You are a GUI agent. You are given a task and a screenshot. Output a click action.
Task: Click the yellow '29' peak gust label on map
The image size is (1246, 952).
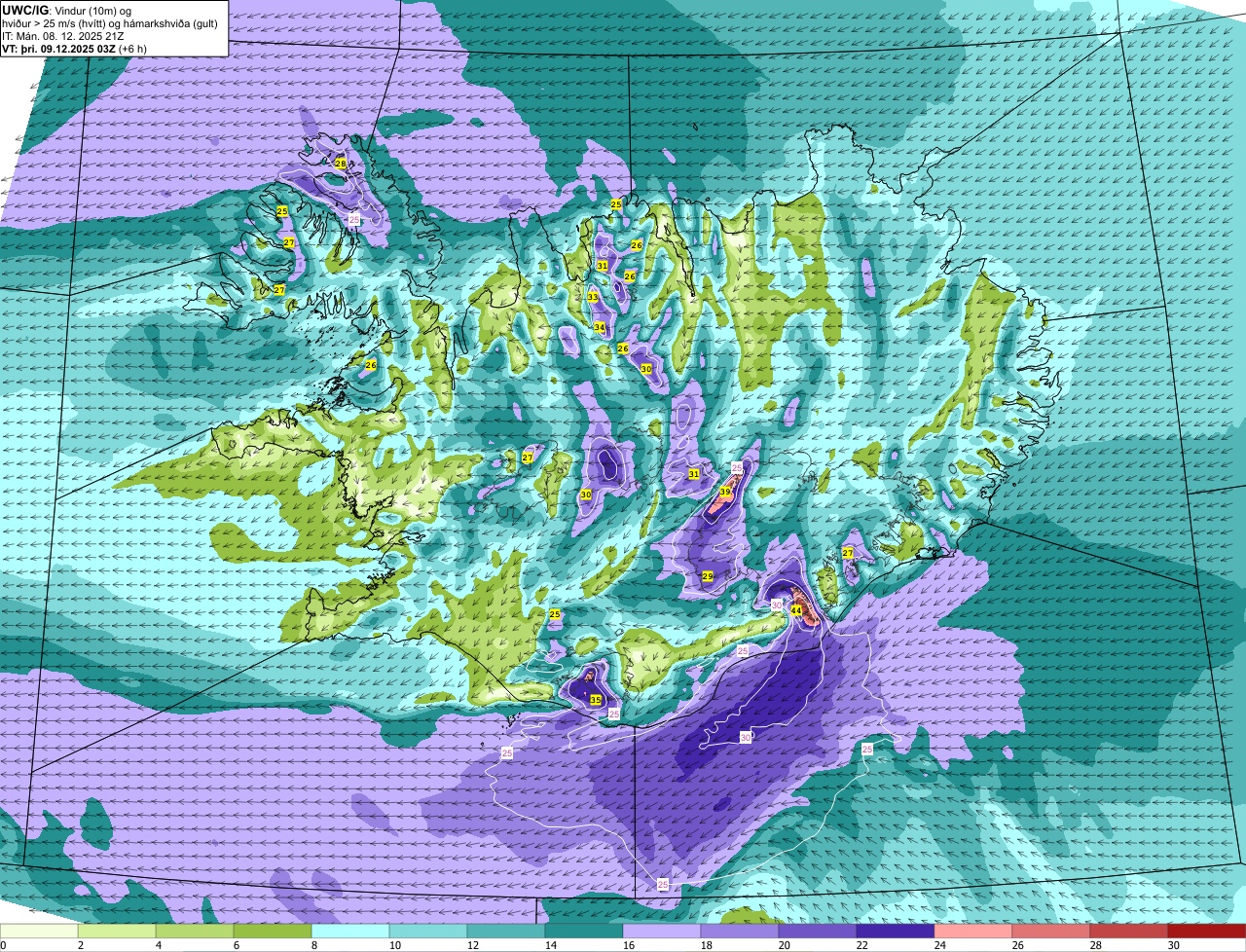pos(708,577)
